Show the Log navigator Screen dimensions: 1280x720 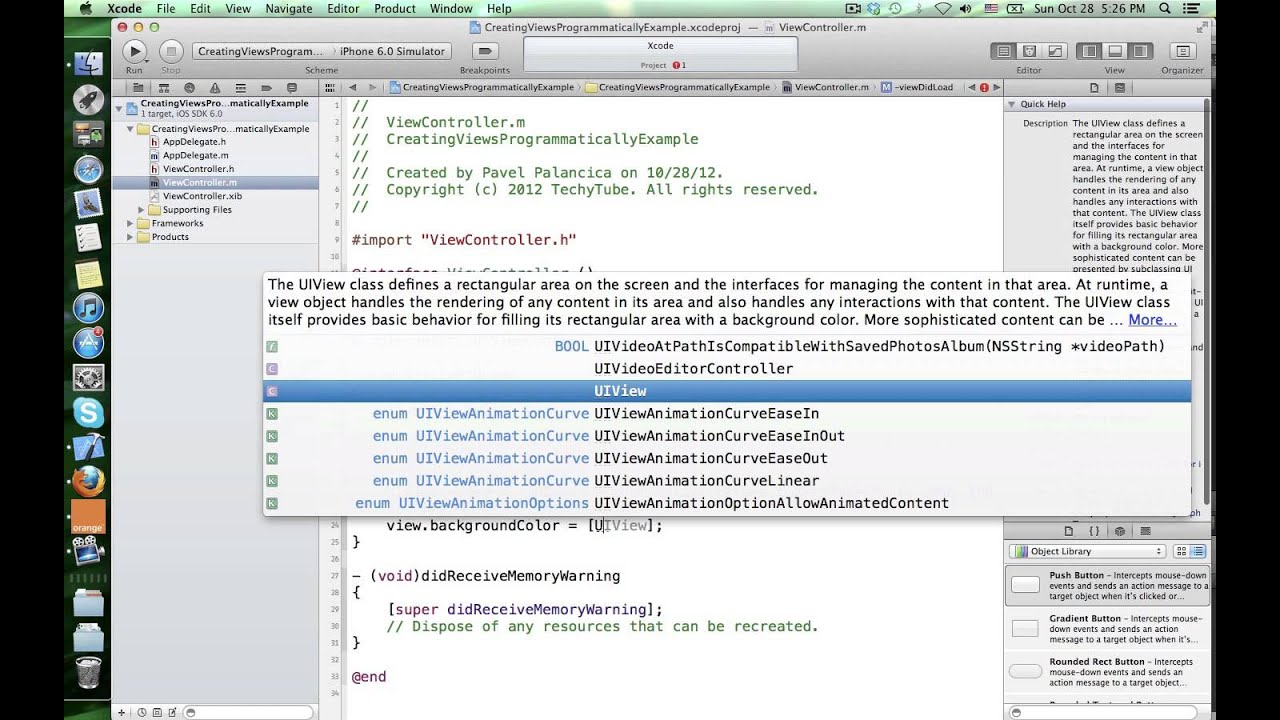pos(292,88)
